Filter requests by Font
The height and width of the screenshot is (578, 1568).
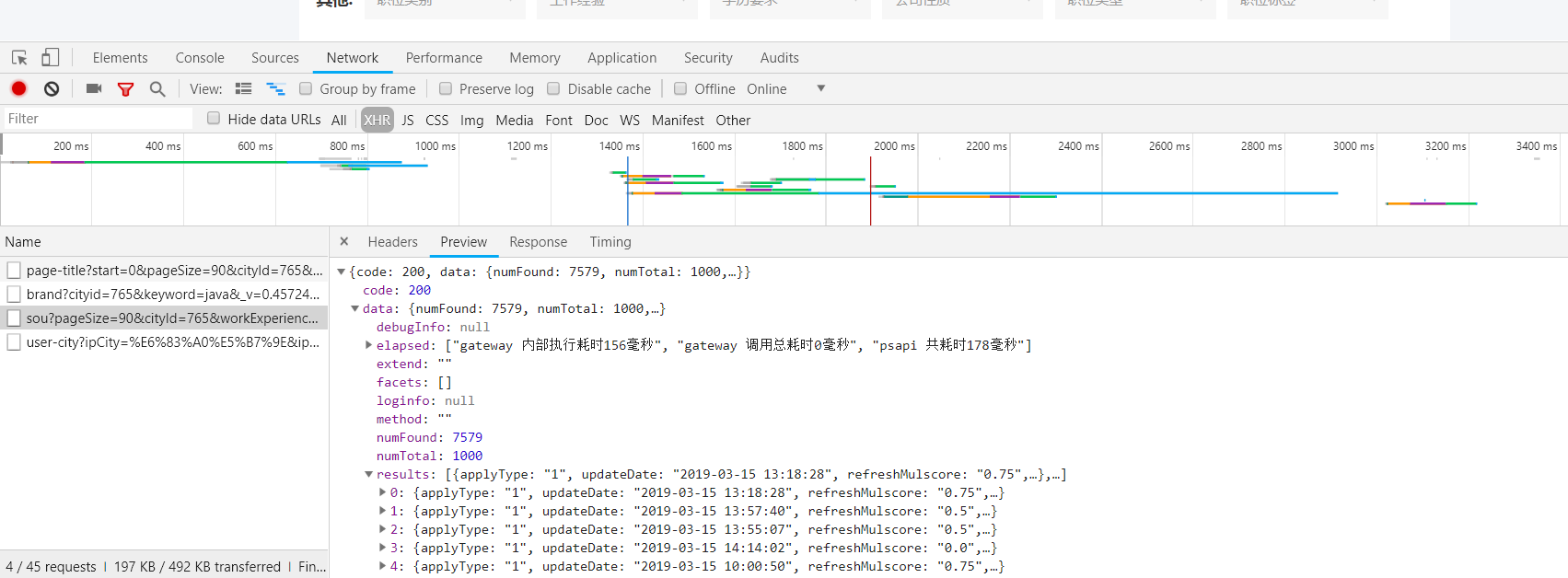pos(559,120)
